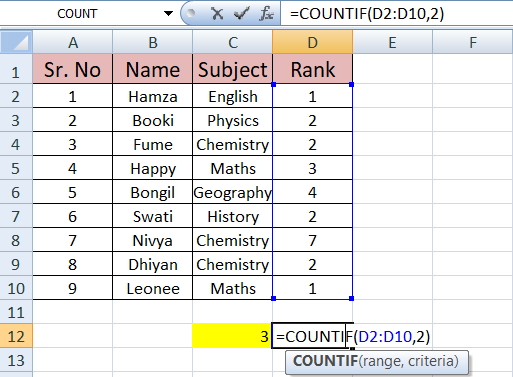This screenshot has width=513, height=377.
Task: Select highlighted column D header
Action: (312, 42)
